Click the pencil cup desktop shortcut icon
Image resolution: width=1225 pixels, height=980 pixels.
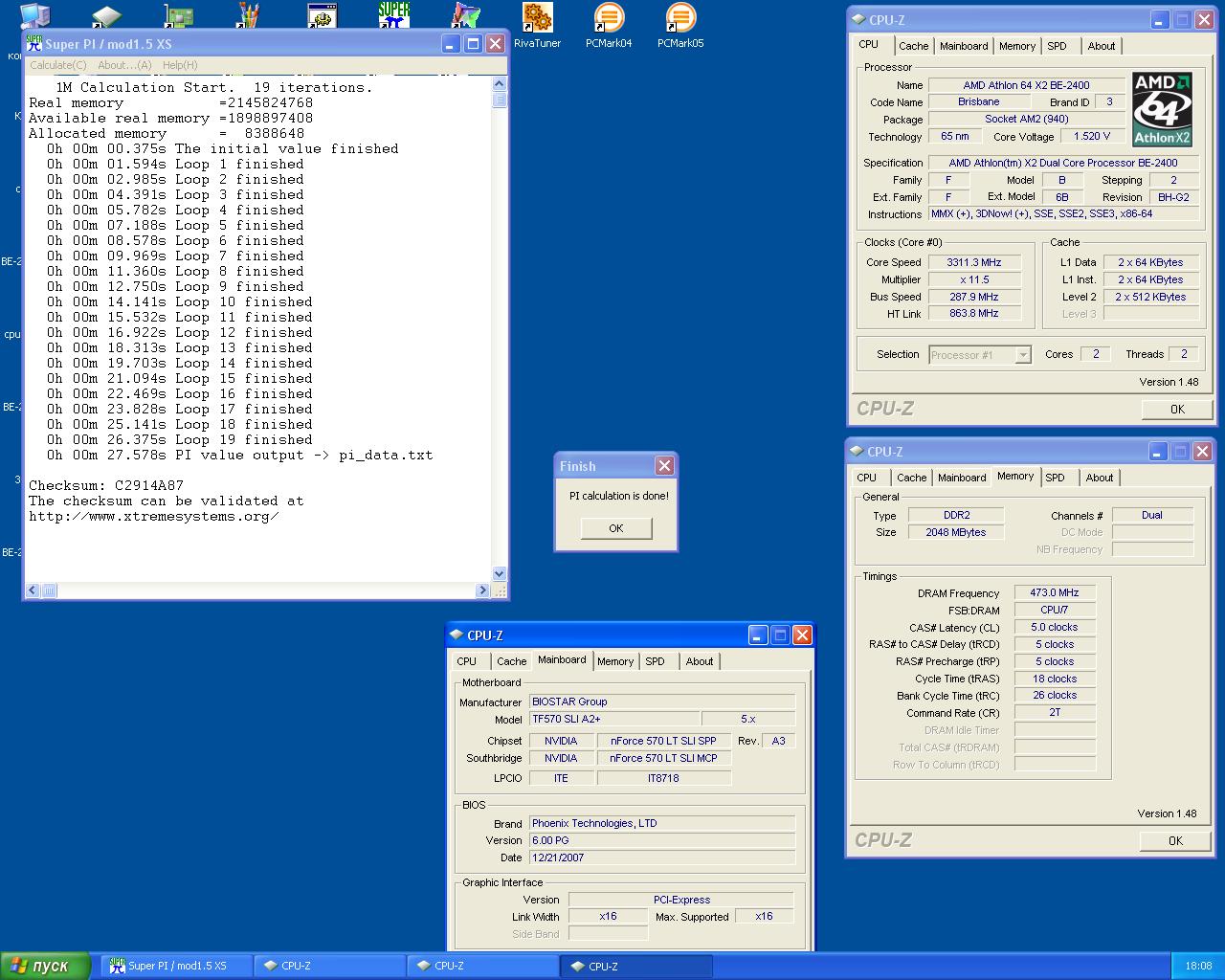click(249, 15)
